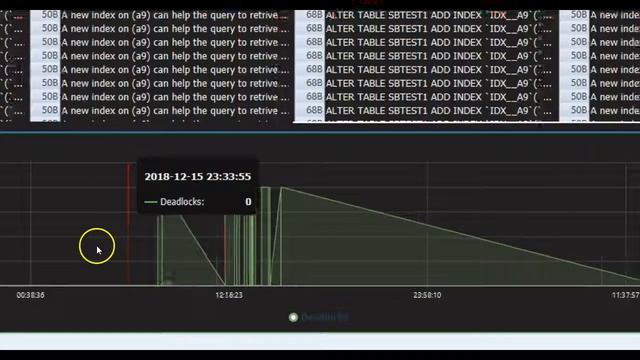The width and height of the screenshot is (640, 360).
Task: Click the 00:38:36 time axis label
Action: coord(31,295)
